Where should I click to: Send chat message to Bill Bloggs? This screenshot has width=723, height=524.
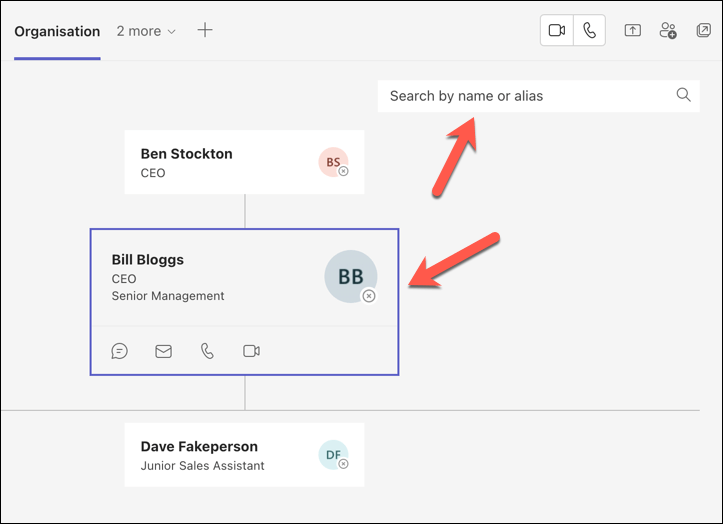pyautogui.click(x=120, y=351)
